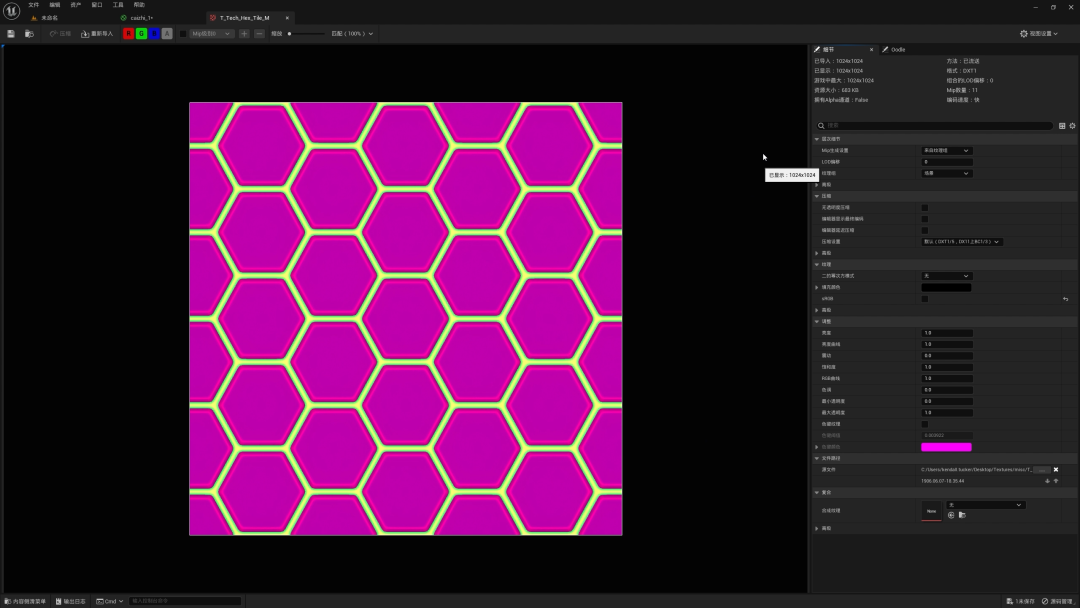Tick the Mip level checkbox in toolbar
1080x608 pixels.
click(x=183, y=34)
